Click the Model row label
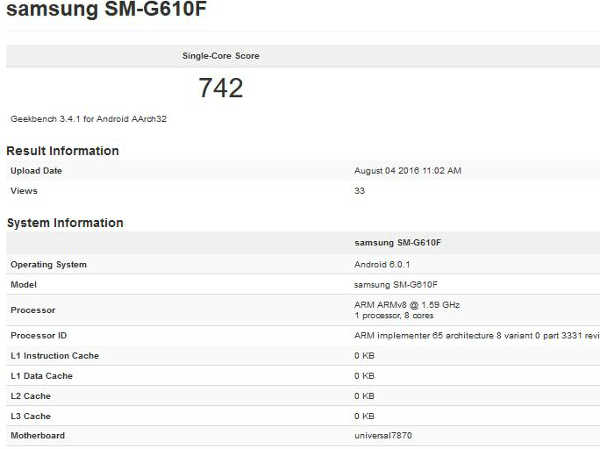Viewport: 600px width, 450px height. tap(24, 285)
